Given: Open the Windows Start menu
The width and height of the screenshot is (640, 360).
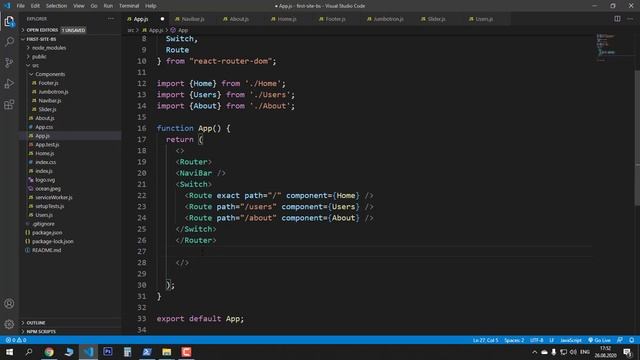Looking at the screenshot, I should [9, 352].
